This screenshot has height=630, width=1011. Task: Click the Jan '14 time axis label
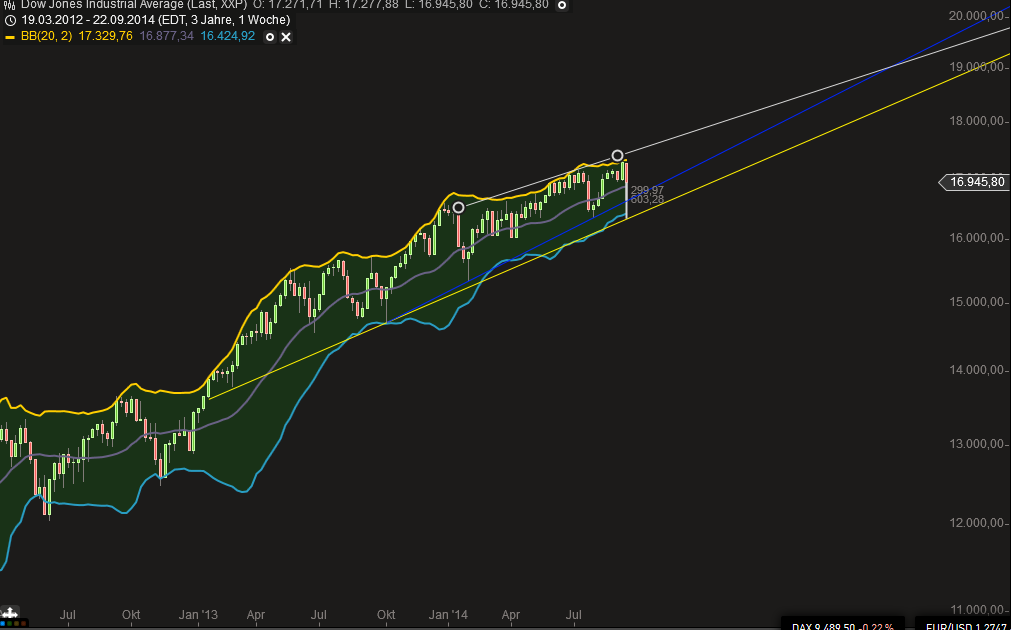click(x=449, y=615)
